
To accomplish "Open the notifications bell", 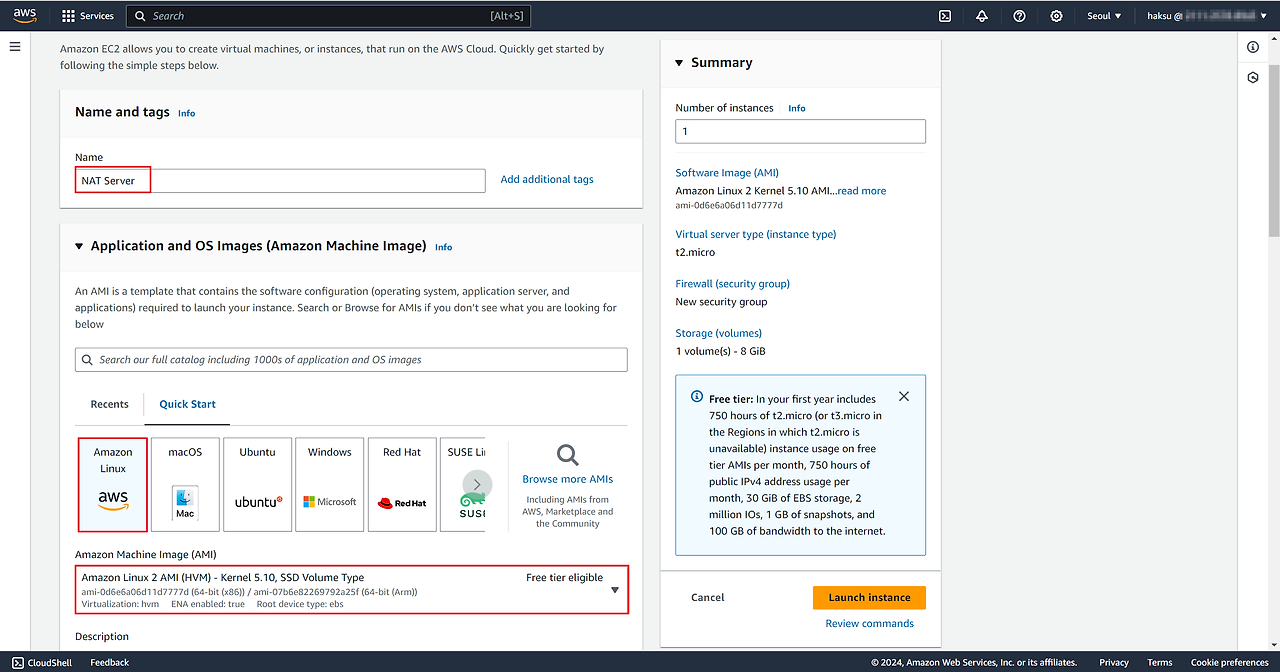I will pos(982,16).
